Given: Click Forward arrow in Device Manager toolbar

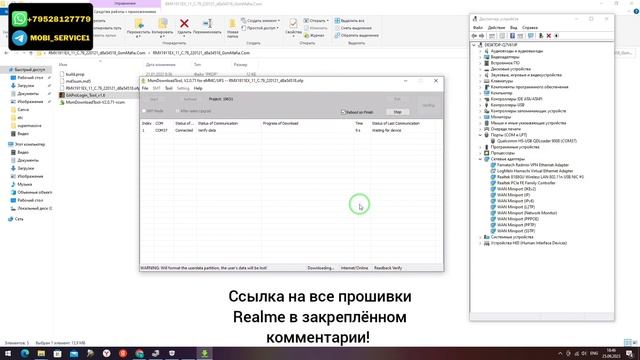Looking at the screenshot, I should (482, 36).
